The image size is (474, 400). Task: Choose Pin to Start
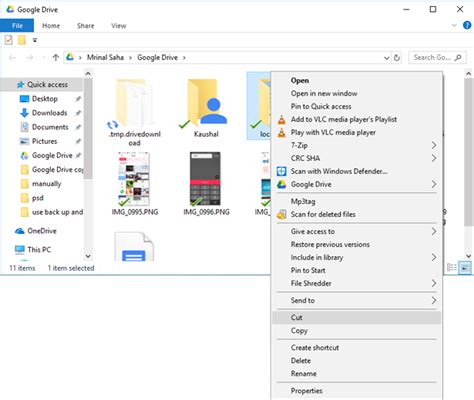pos(356,270)
